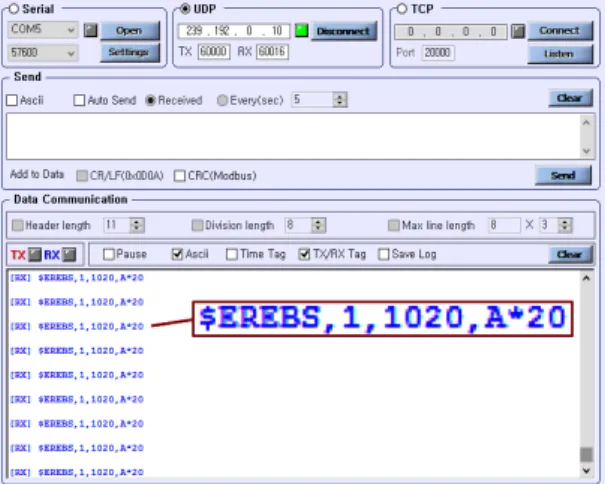The height and width of the screenshot is (484, 605).
Task: Click the green UDP status indicator
Action: 301,30
